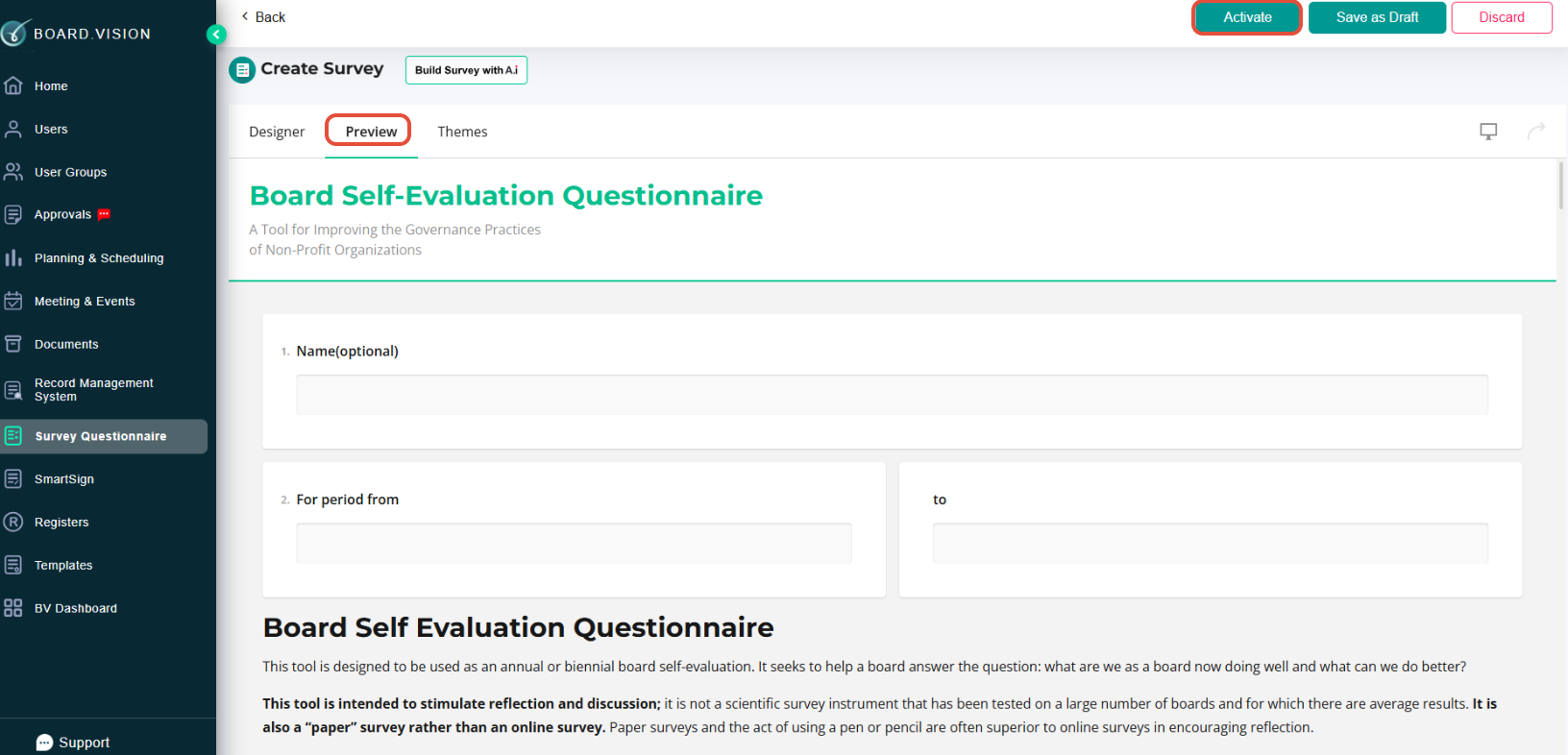1568x755 pixels.
Task: Open Meeting & Events section
Action: pyautogui.click(x=85, y=301)
